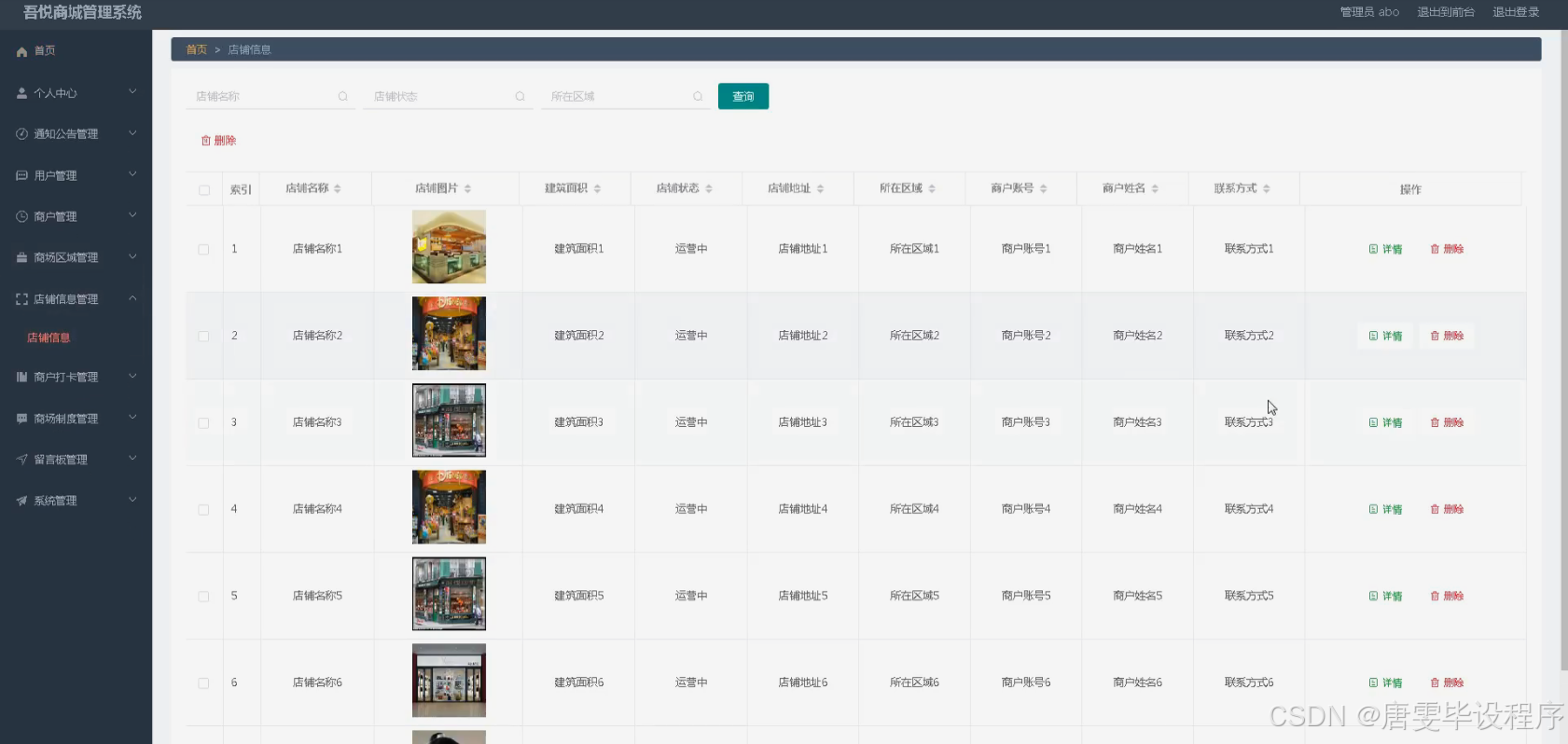Image resolution: width=1568 pixels, height=744 pixels.
Task: Click the 店铺地址5 cell
Action: pyautogui.click(x=803, y=596)
